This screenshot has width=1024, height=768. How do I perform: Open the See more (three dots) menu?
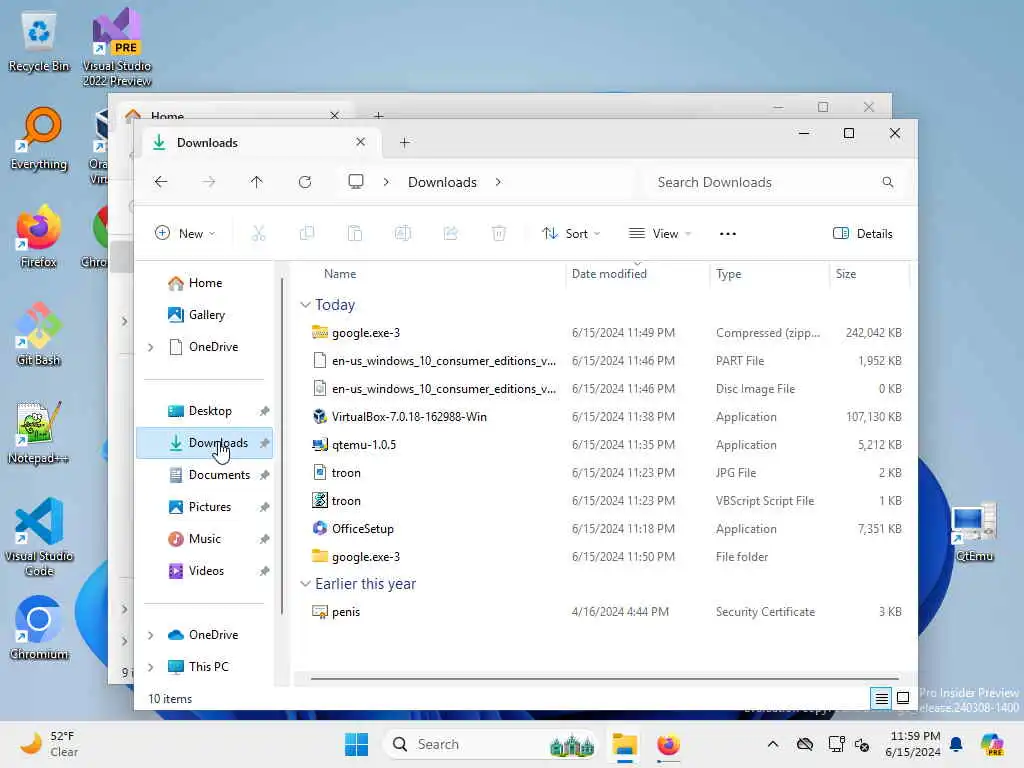tap(728, 234)
